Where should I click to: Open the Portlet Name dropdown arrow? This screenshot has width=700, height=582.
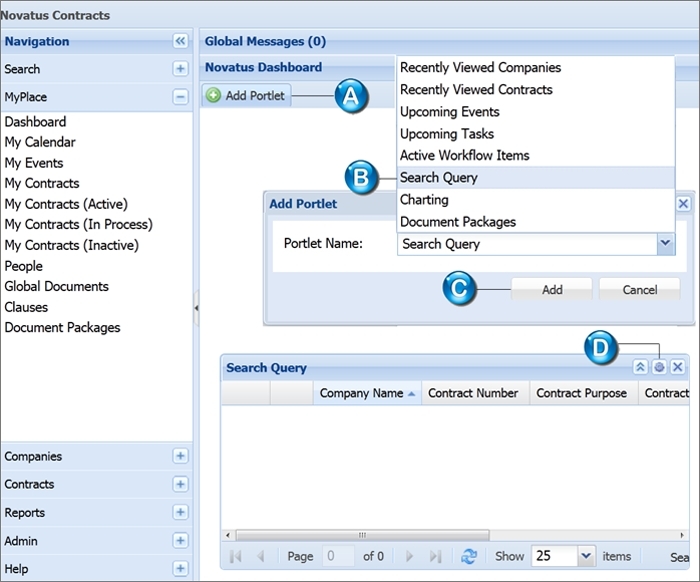coord(666,244)
